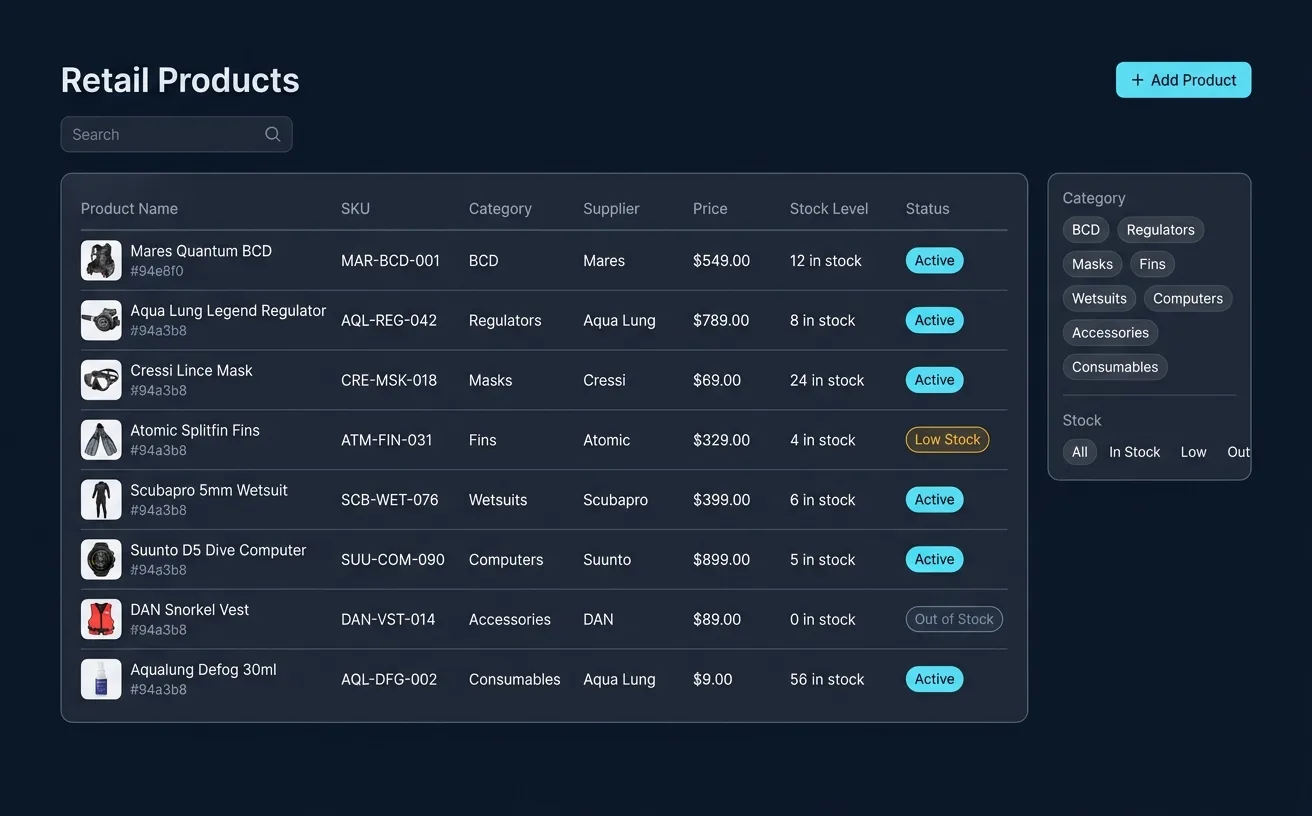This screenshot has width=1312, height=816.
Task: Click the SKU column header
Action: pyautogui.click(x=355, y=209)
